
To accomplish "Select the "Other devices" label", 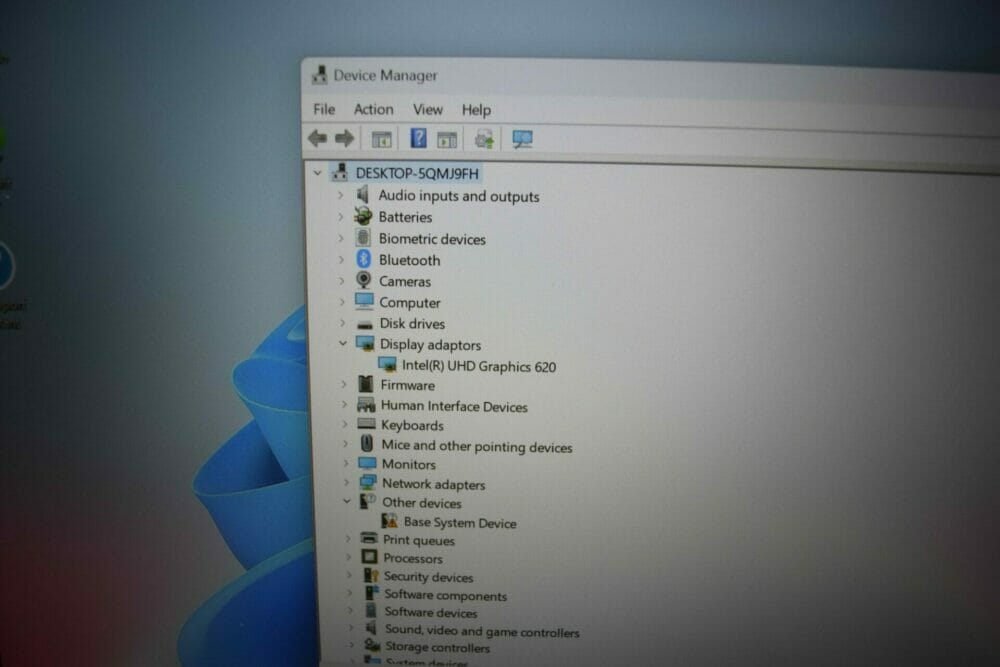I will (x=422, y=502).
